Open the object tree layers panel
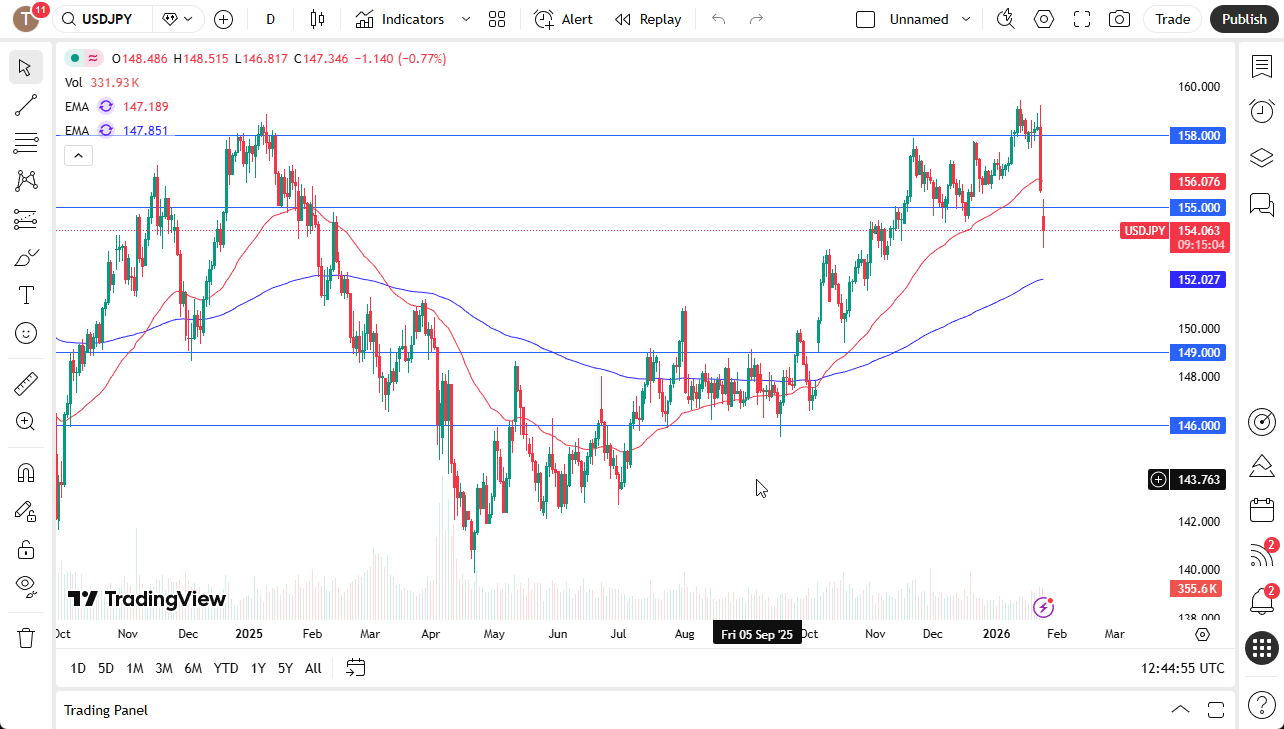Viewport: 1284px width, 729px height. [x=1262, y=158]
